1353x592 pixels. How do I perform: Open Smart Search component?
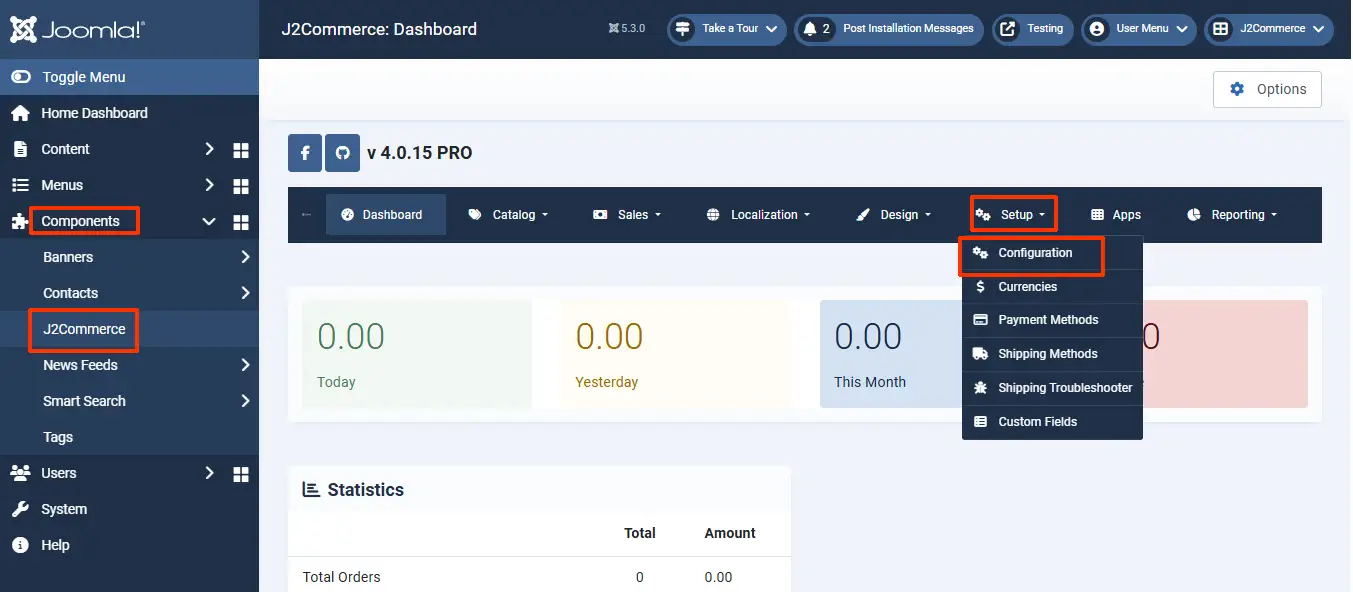point(84,401)
